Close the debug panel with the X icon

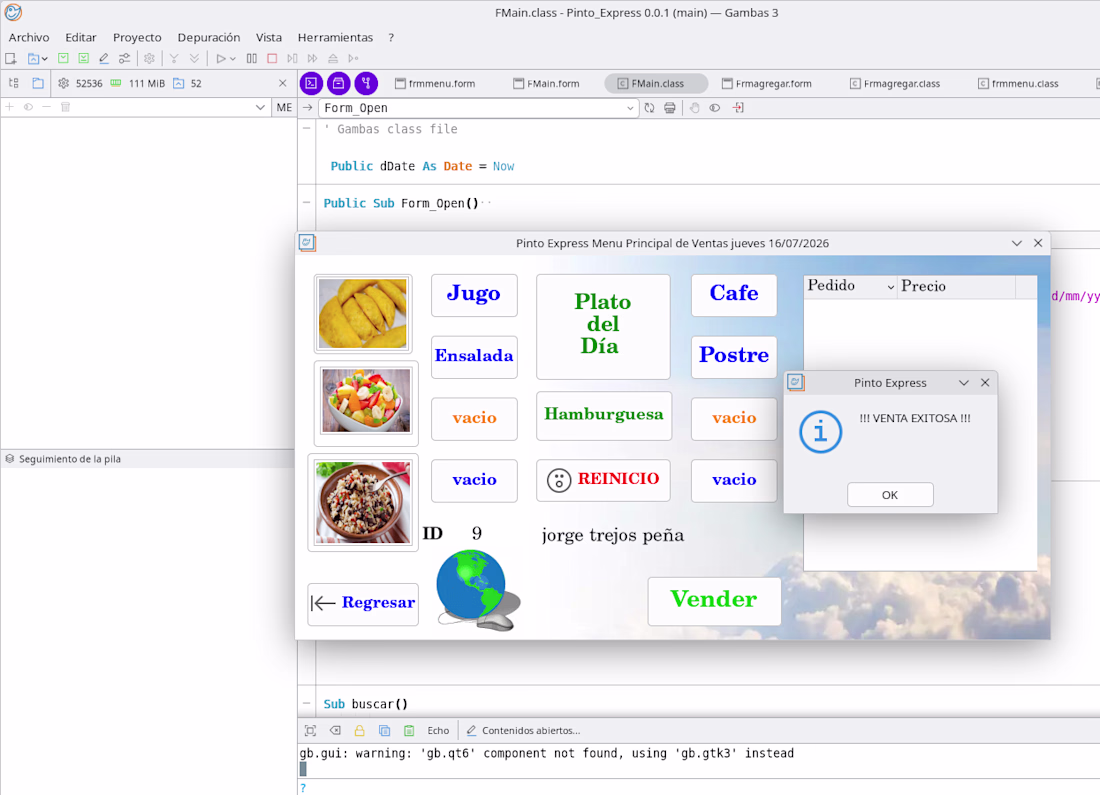pyautogui.click(x=283, y=83)
